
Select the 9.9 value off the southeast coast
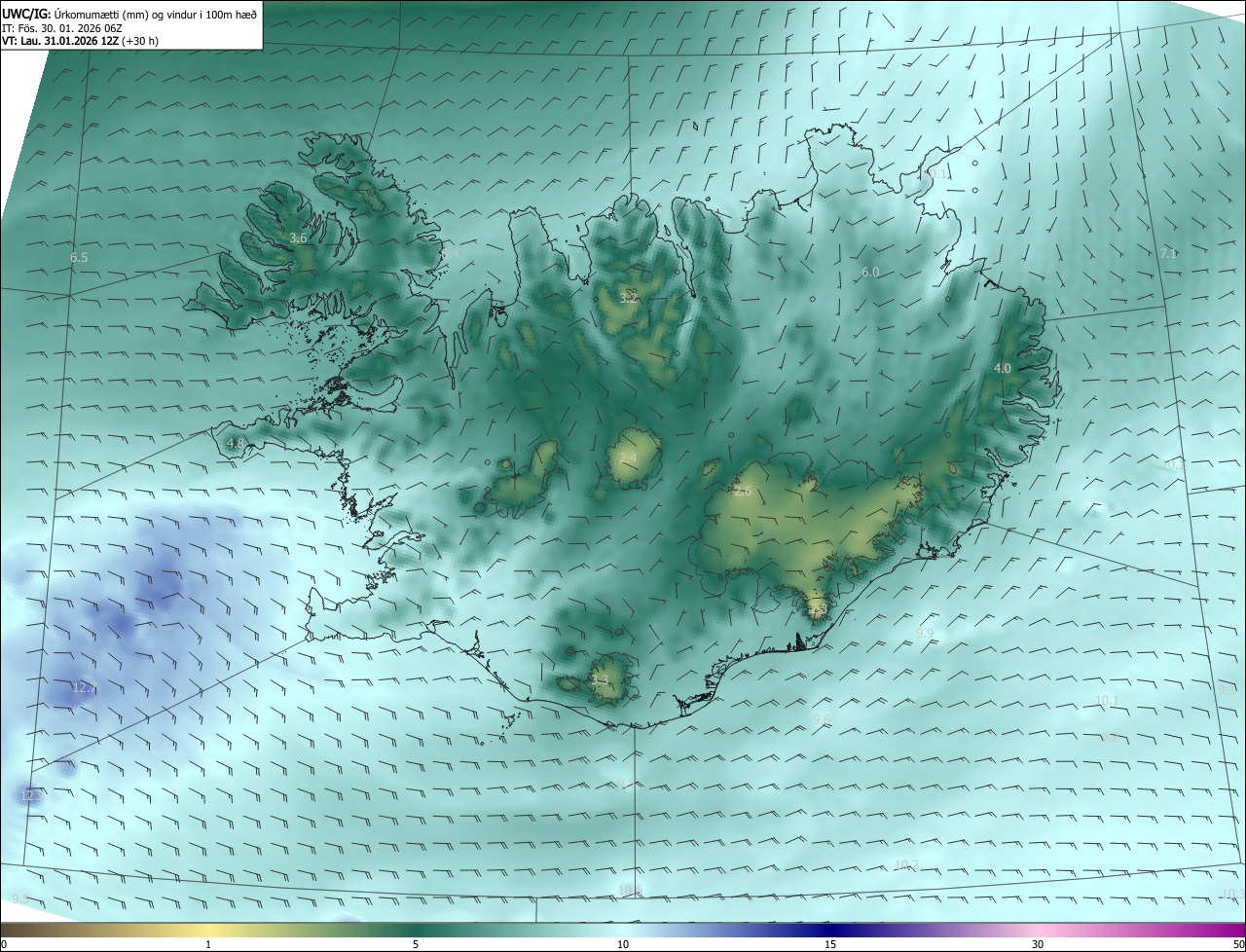925,633
